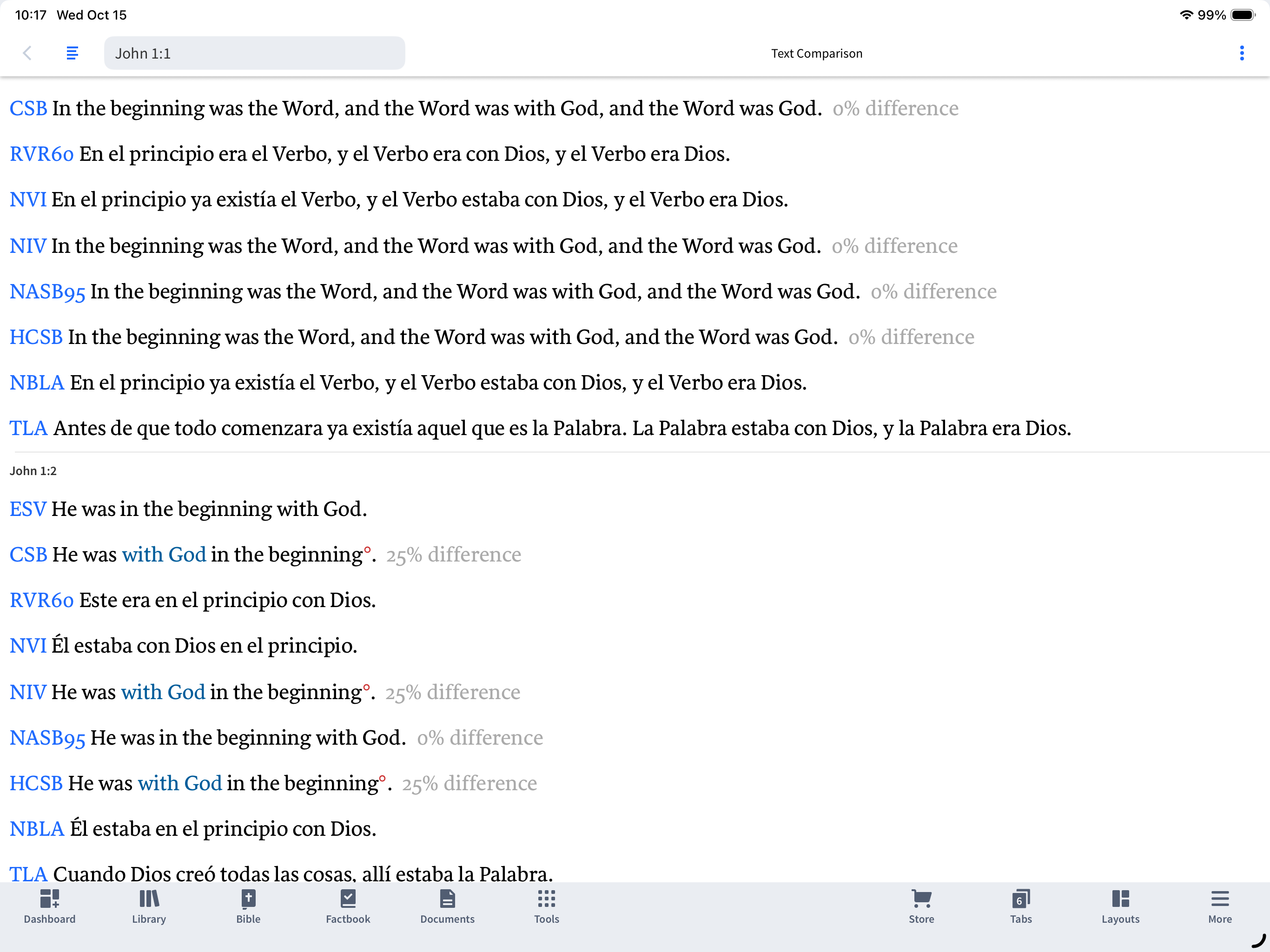This screenshot has height=952, width=1270.
Task: Tap the Wi-Fi indicator in status bar
Action: (x=1186, y=15)
